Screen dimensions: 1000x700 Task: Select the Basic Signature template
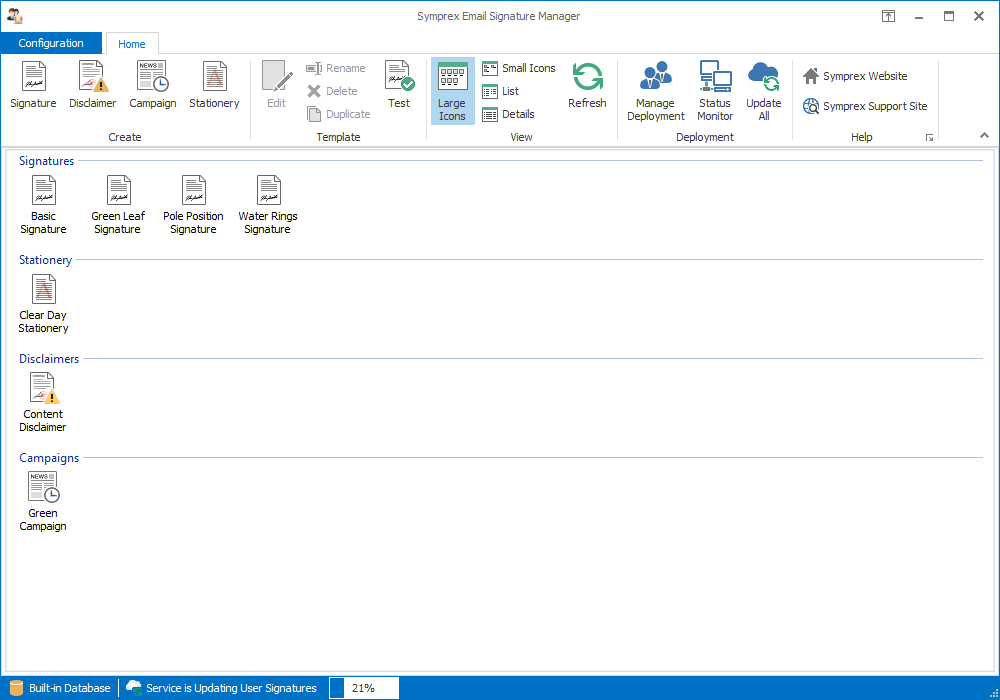(x=43, y=205)
